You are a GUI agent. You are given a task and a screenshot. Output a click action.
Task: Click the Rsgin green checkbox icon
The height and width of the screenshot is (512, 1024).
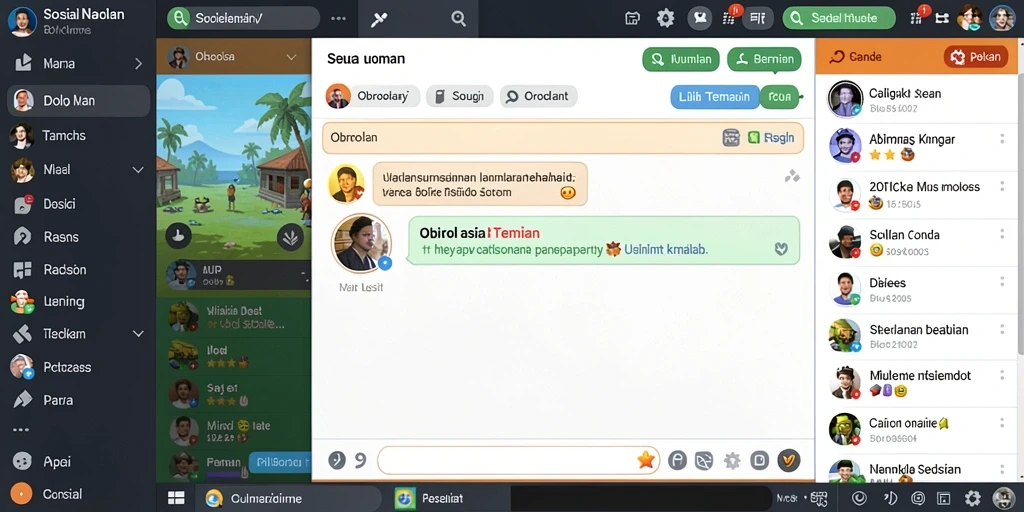(x=754, y=137)
